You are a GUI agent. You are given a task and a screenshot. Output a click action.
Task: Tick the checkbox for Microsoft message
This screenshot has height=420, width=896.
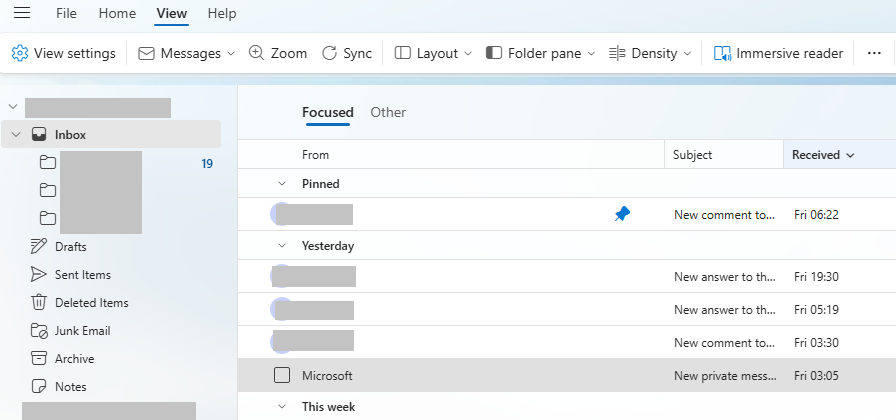coord(282,375)
